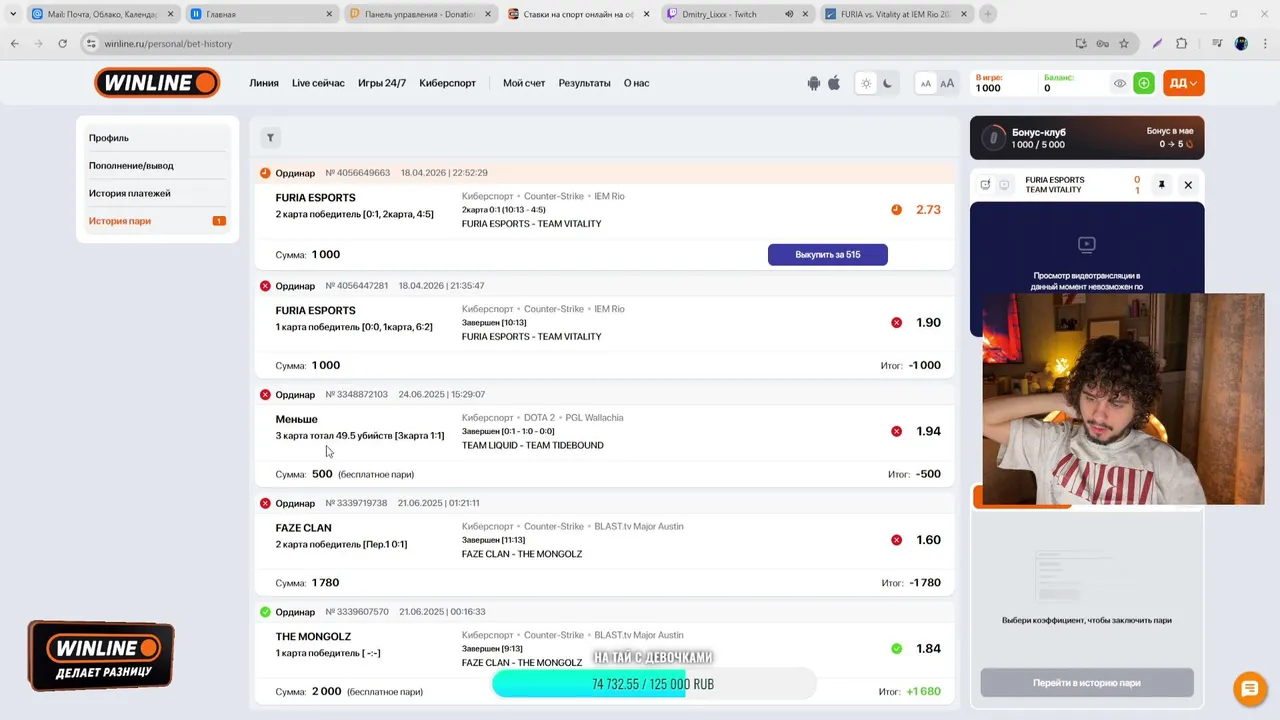The width and height of the screenshot is (1280, 720).
Task: Click TEAM LIQUID - TEAM TIDEBOUND match text
Action: click(532, 446)
